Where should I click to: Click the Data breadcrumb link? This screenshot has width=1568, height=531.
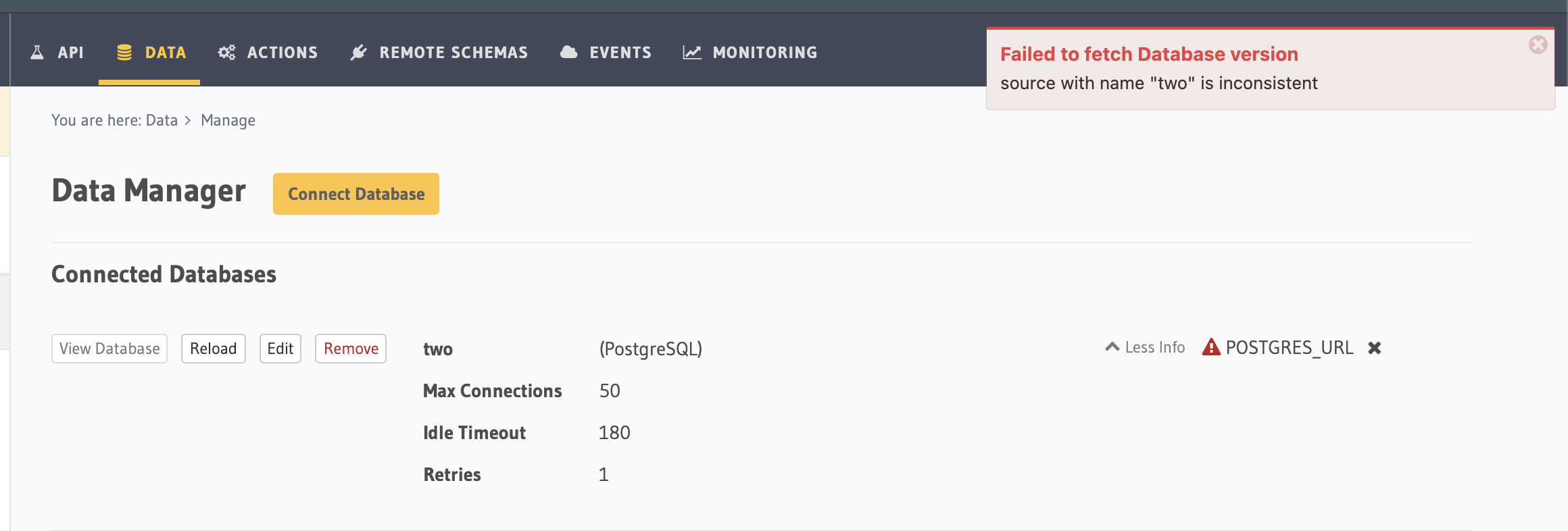pyautogui.click(x=162, y=120)
